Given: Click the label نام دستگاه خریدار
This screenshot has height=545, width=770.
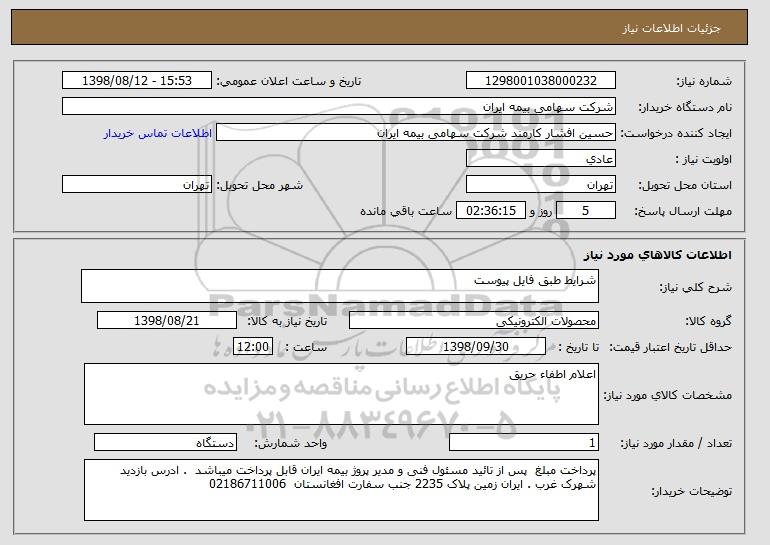Looking at the screenshot, I should pyautogui.click(x=685, y=107).
